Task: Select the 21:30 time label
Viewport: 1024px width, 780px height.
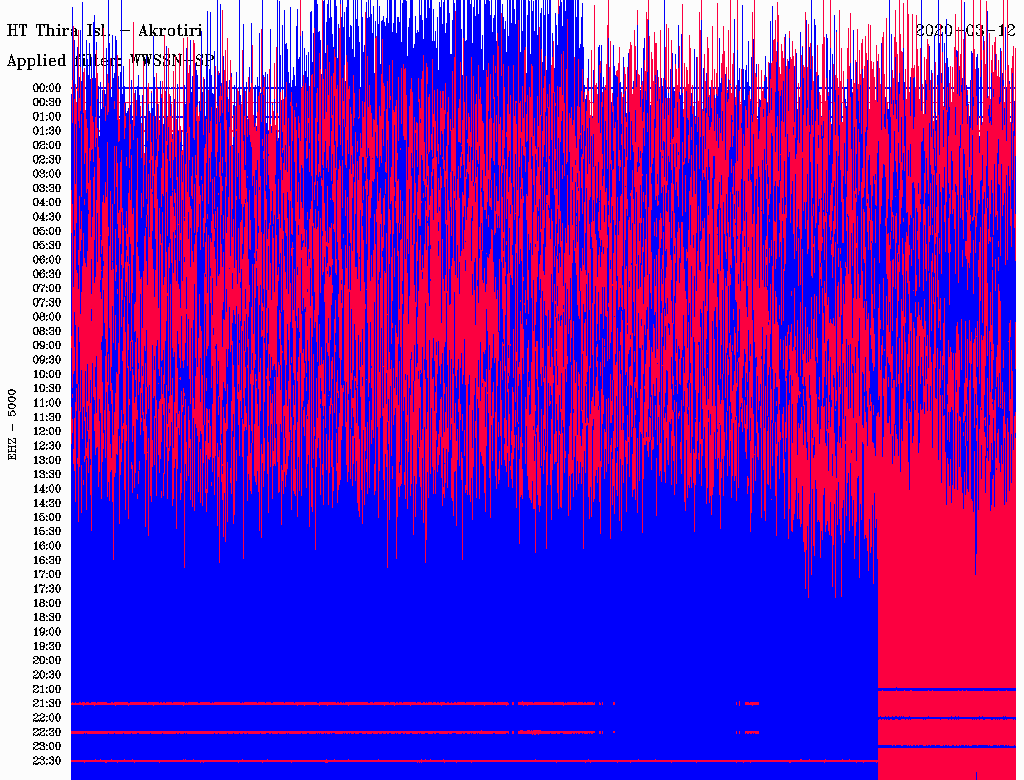Action: 47,704
